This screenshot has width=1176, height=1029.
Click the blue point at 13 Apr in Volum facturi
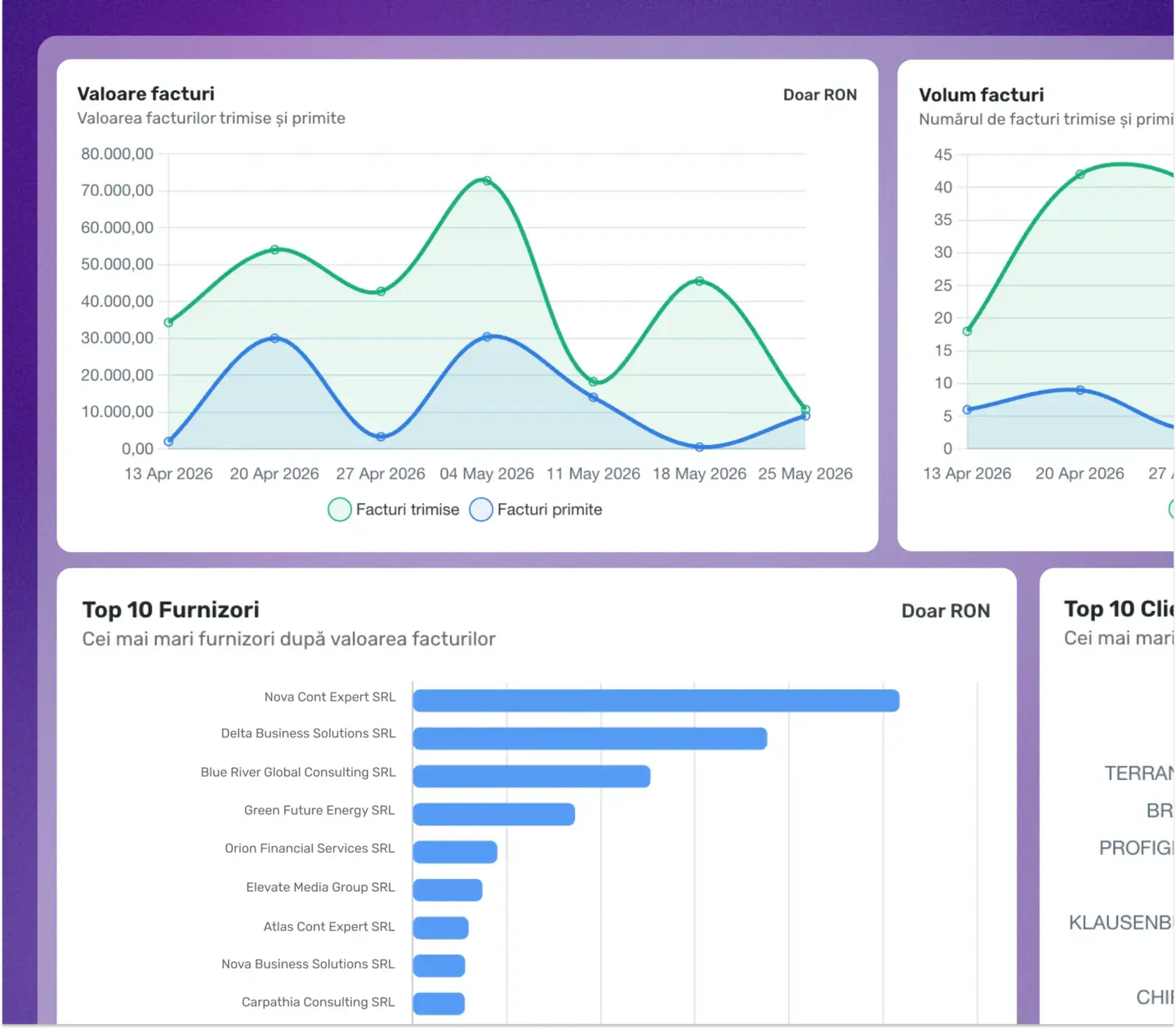(967, 410)
